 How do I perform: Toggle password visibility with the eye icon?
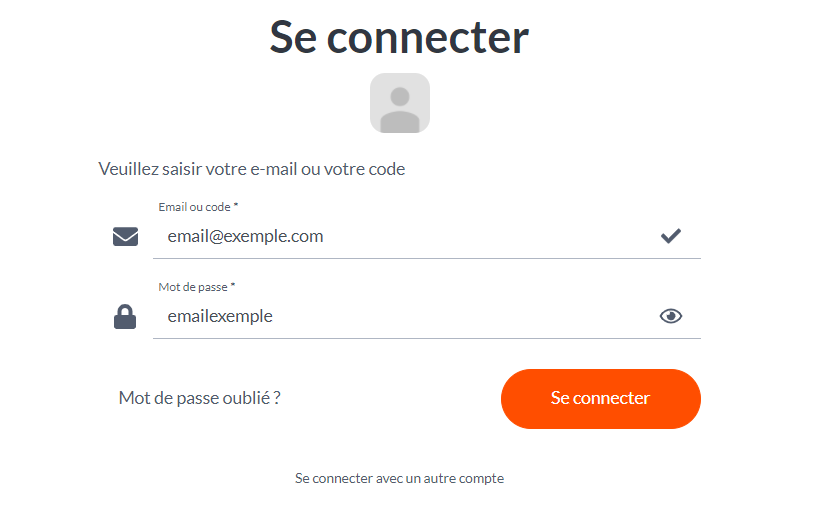tap(671, 316)
